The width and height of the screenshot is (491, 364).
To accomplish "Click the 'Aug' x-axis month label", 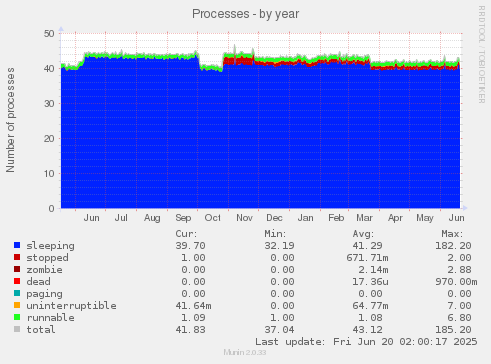I will (x=152, y=218).
